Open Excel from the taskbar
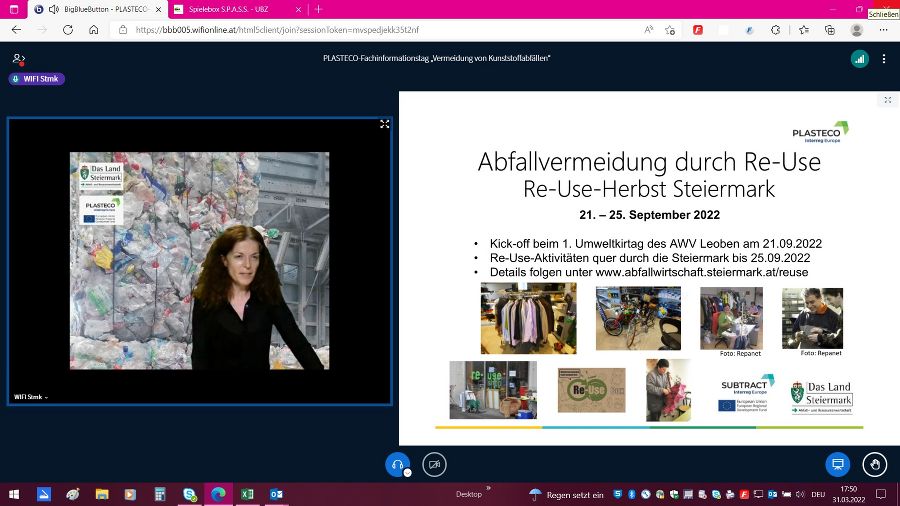This screenshot has height=506, width=900. tap(247, 494)
